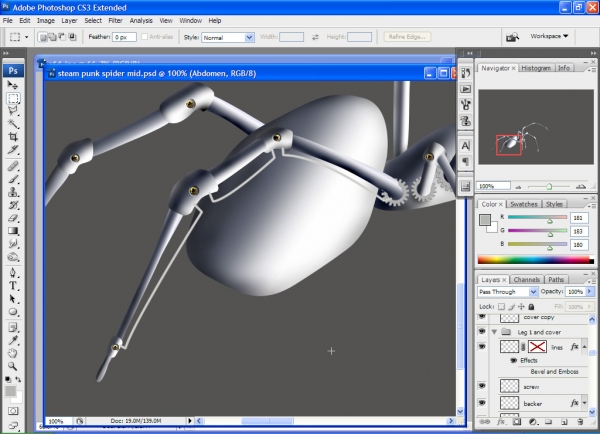Screen dimensions: 600x434
Task: Select the Magic Wand tool
Action: click(13, 124)
